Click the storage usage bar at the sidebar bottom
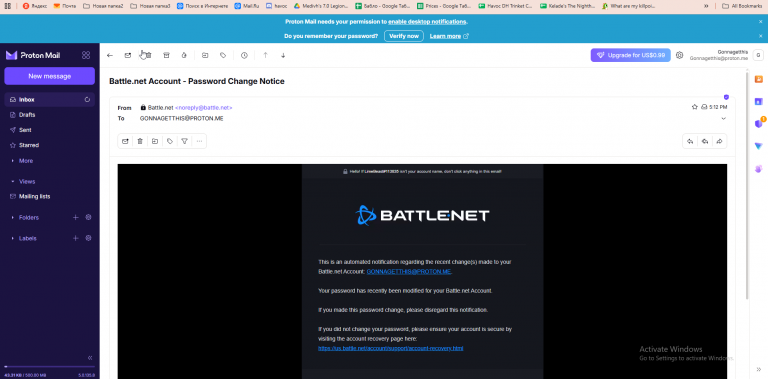 point(49,367)
